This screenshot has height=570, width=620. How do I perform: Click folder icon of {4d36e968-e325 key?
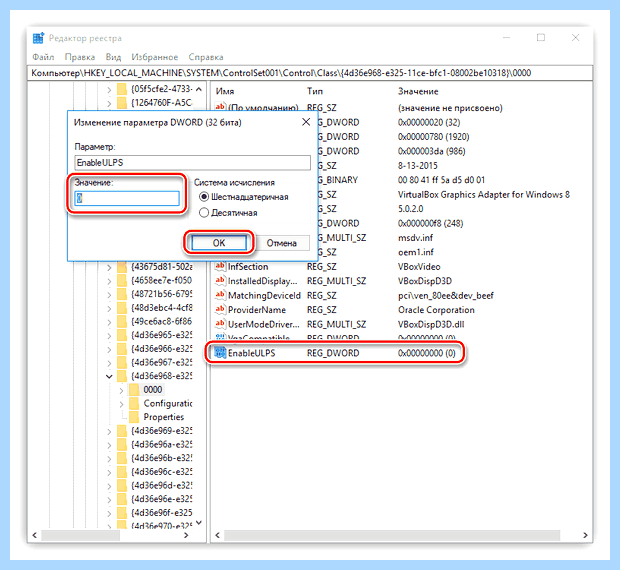pyautogui.click(x=122, y=376)
